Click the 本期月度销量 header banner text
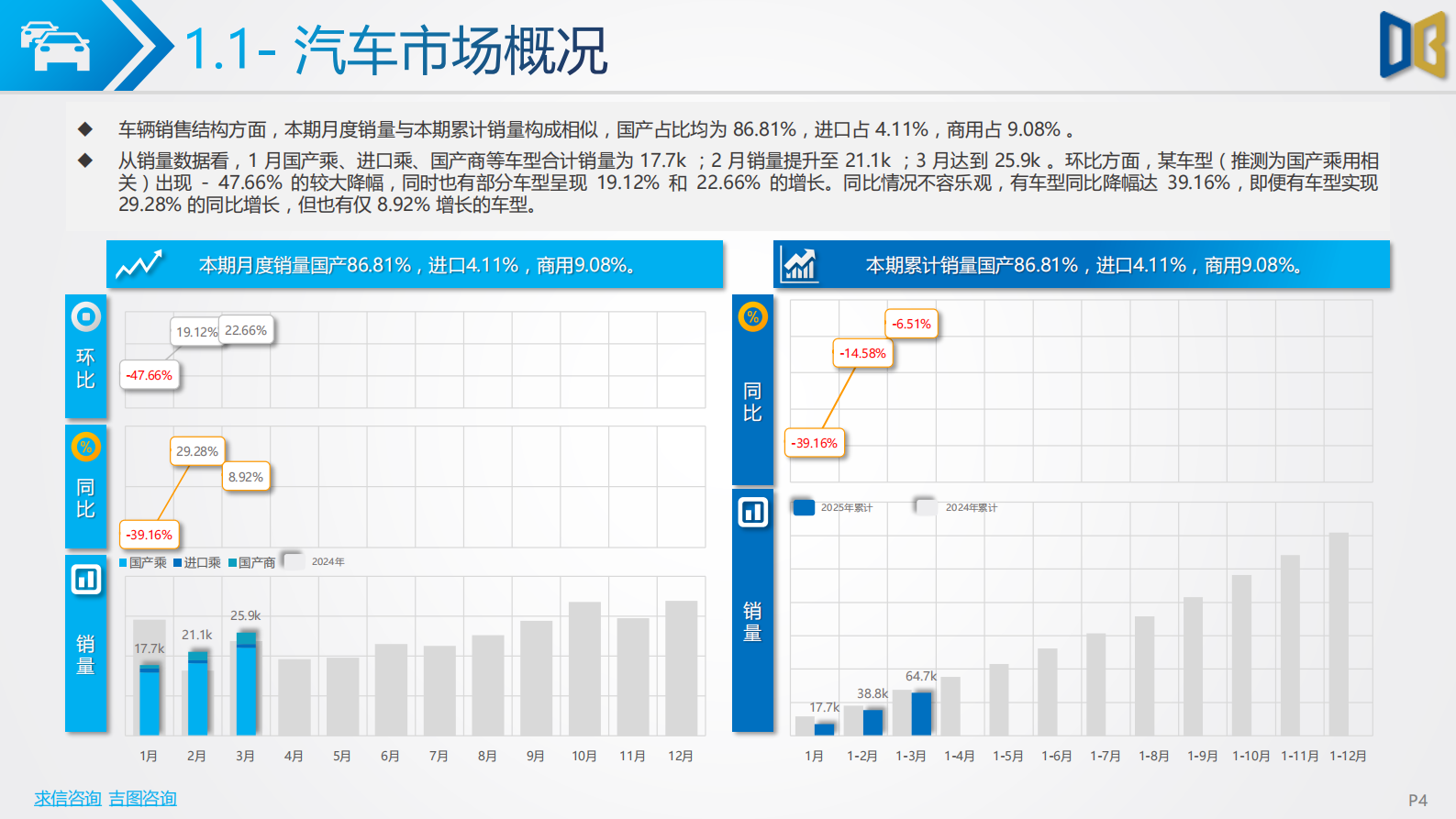The width and height of the screenshot is (1456, 819). click(417, 265)
